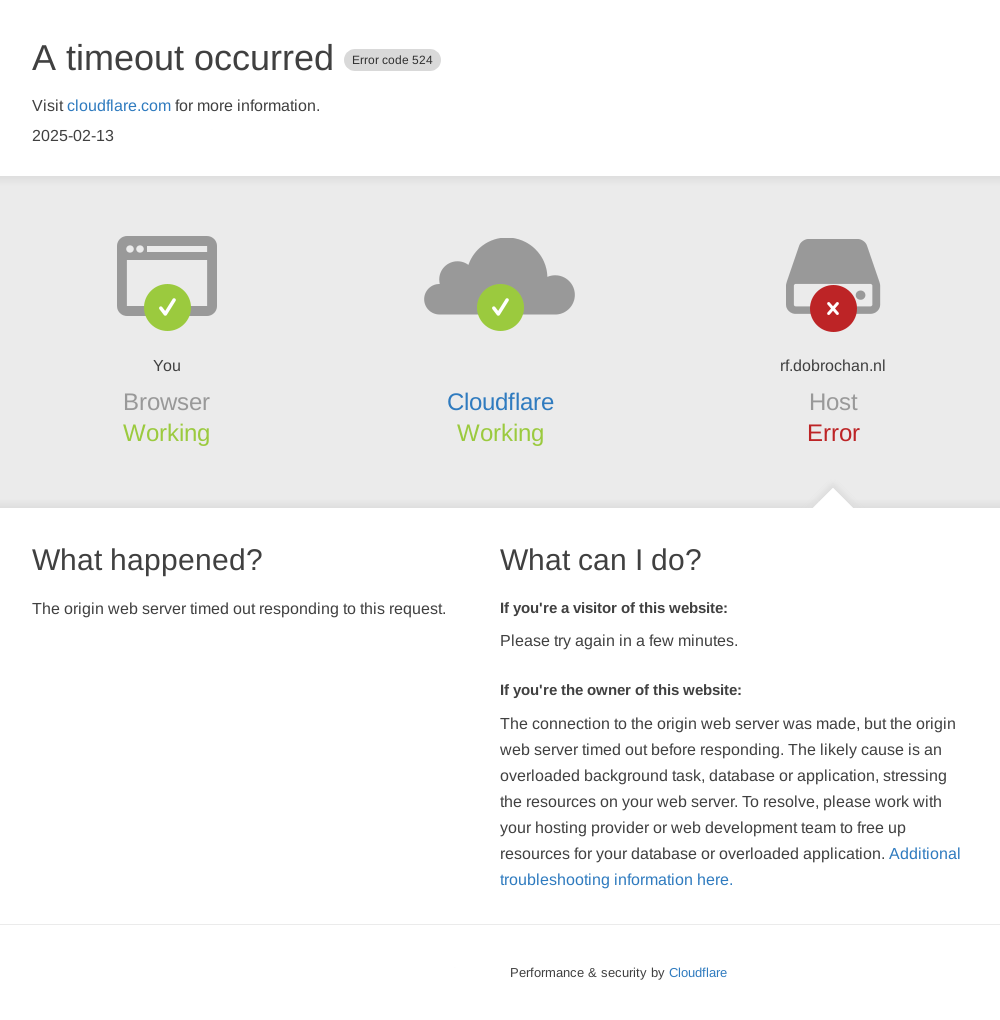Click the Host label text
Viewport: 1000px width, 1020px height.
point(833,402)
